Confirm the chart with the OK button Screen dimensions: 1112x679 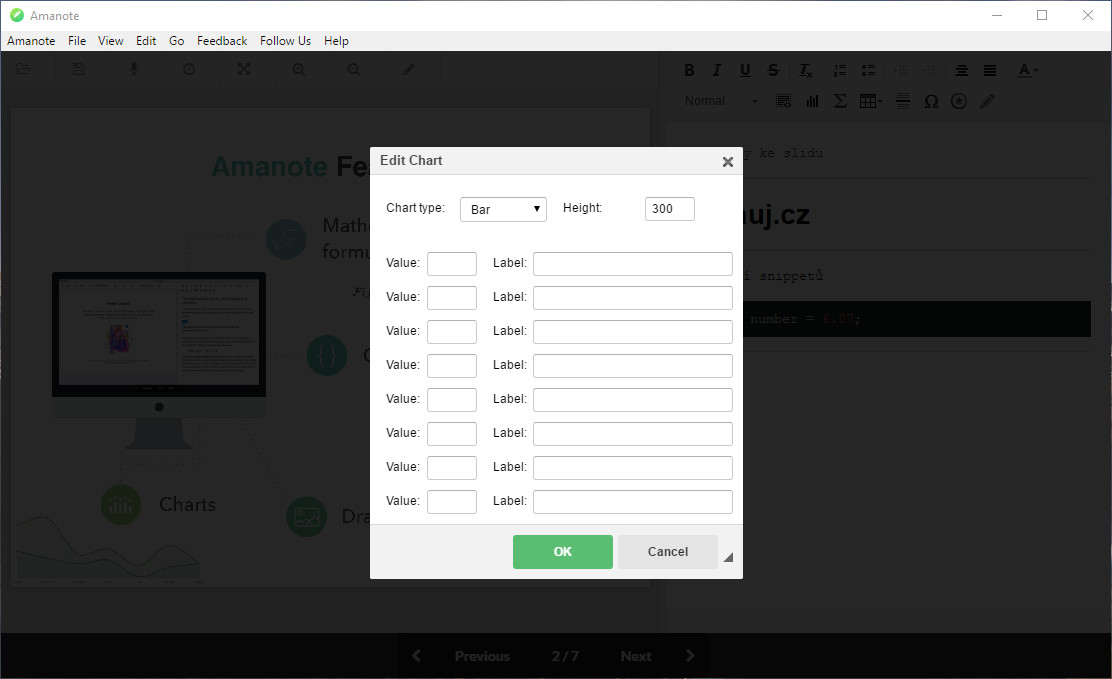point(562,552)
